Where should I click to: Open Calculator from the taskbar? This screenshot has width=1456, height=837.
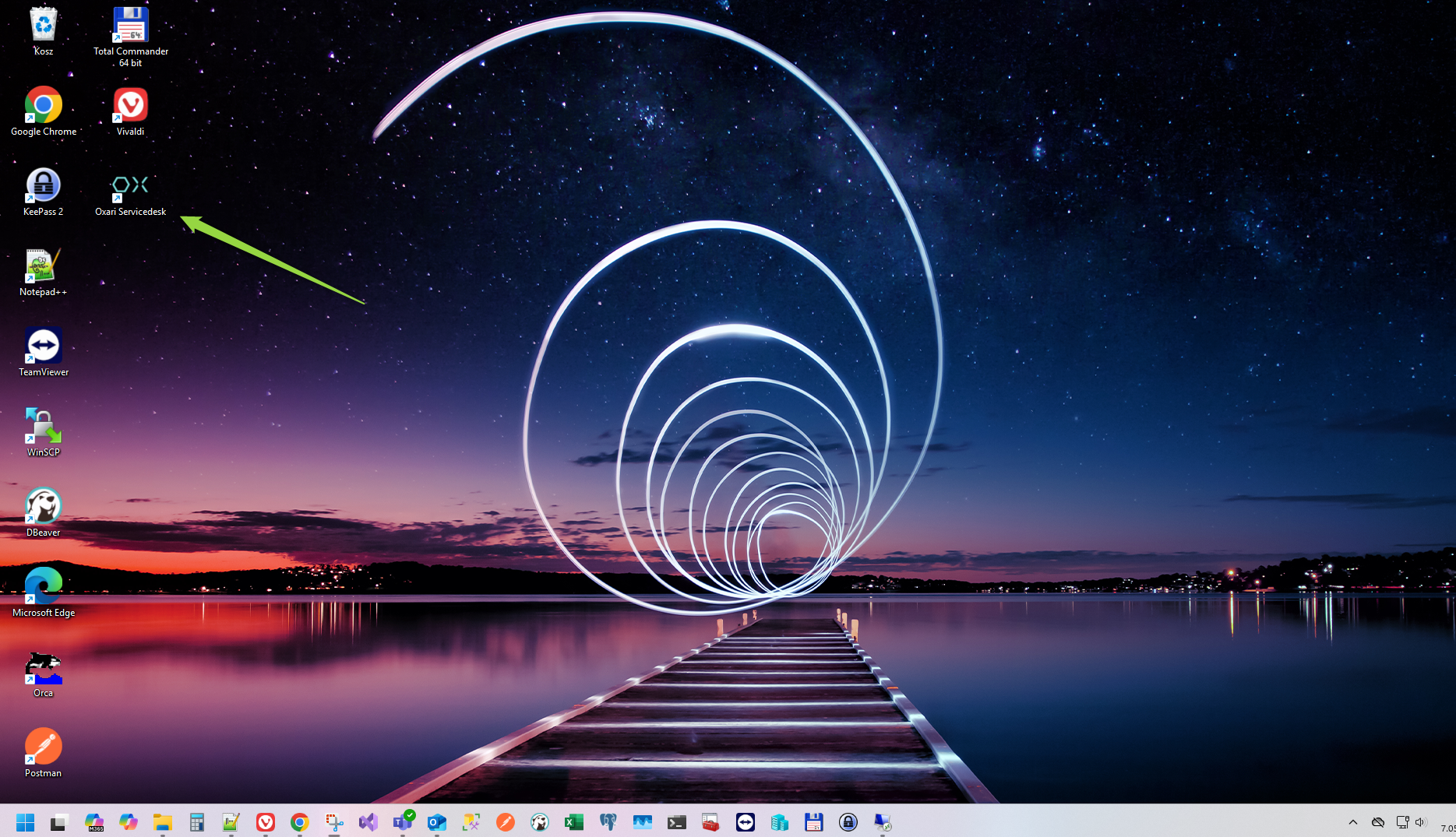(196, 822)
